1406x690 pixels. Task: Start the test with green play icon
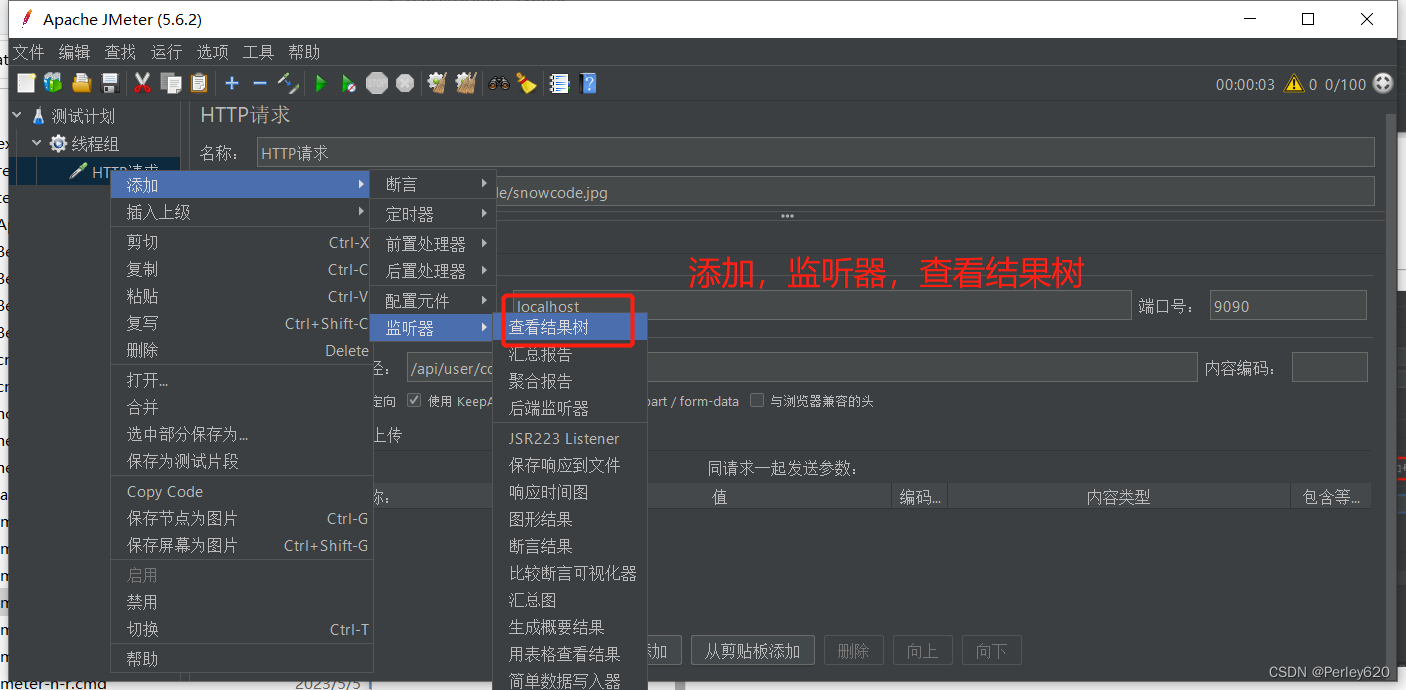[x=321, y=84]
